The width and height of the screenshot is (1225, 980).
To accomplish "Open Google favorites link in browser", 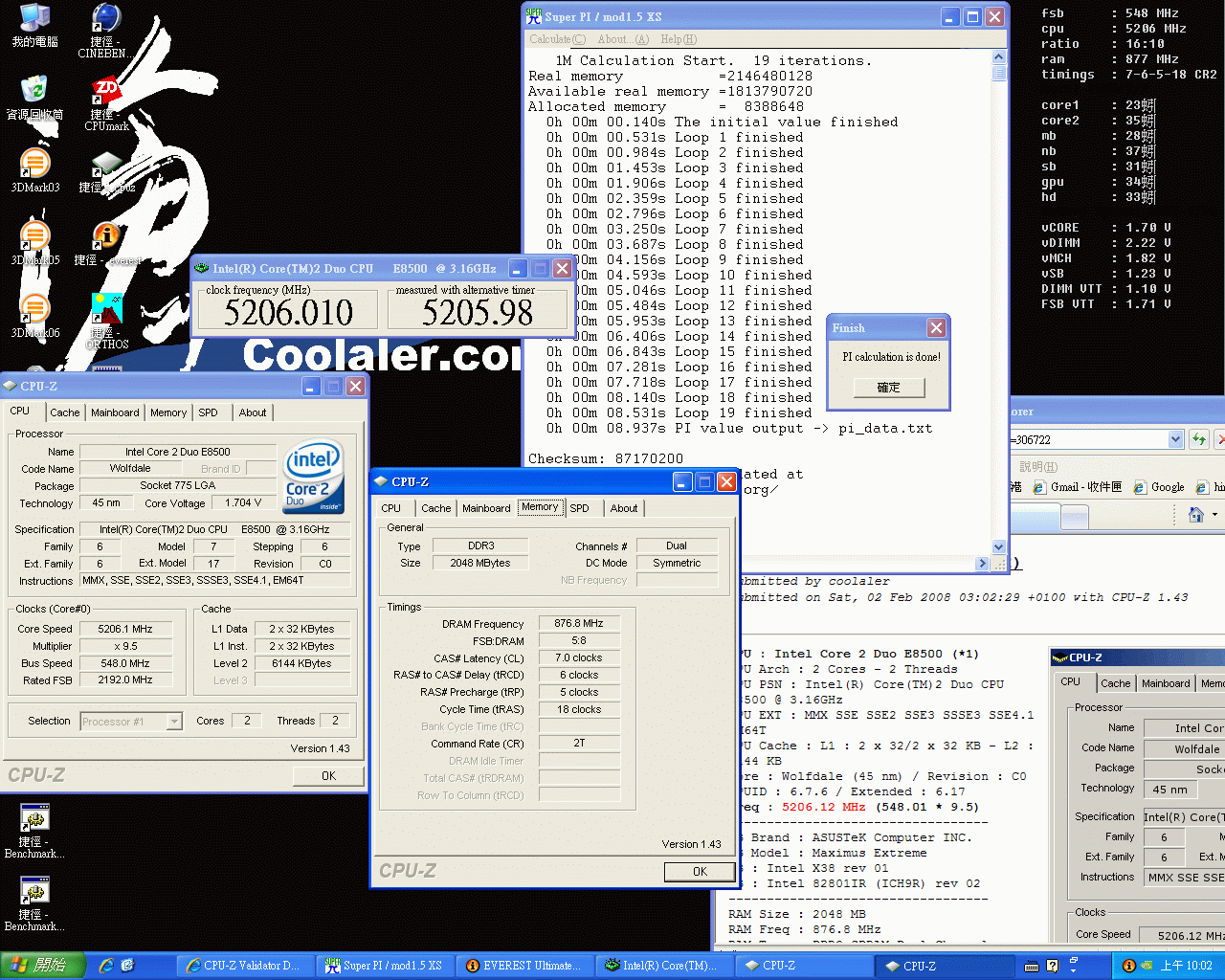I will click(1159, 487).
